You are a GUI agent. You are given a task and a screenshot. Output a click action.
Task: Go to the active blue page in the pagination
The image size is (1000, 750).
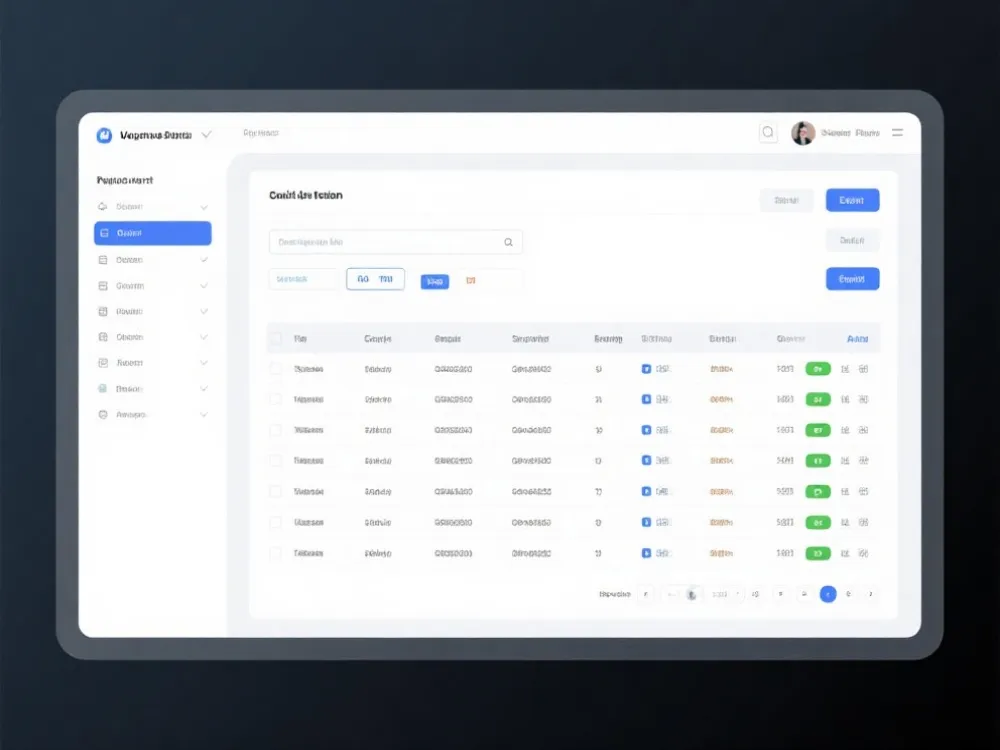point(828,594)
